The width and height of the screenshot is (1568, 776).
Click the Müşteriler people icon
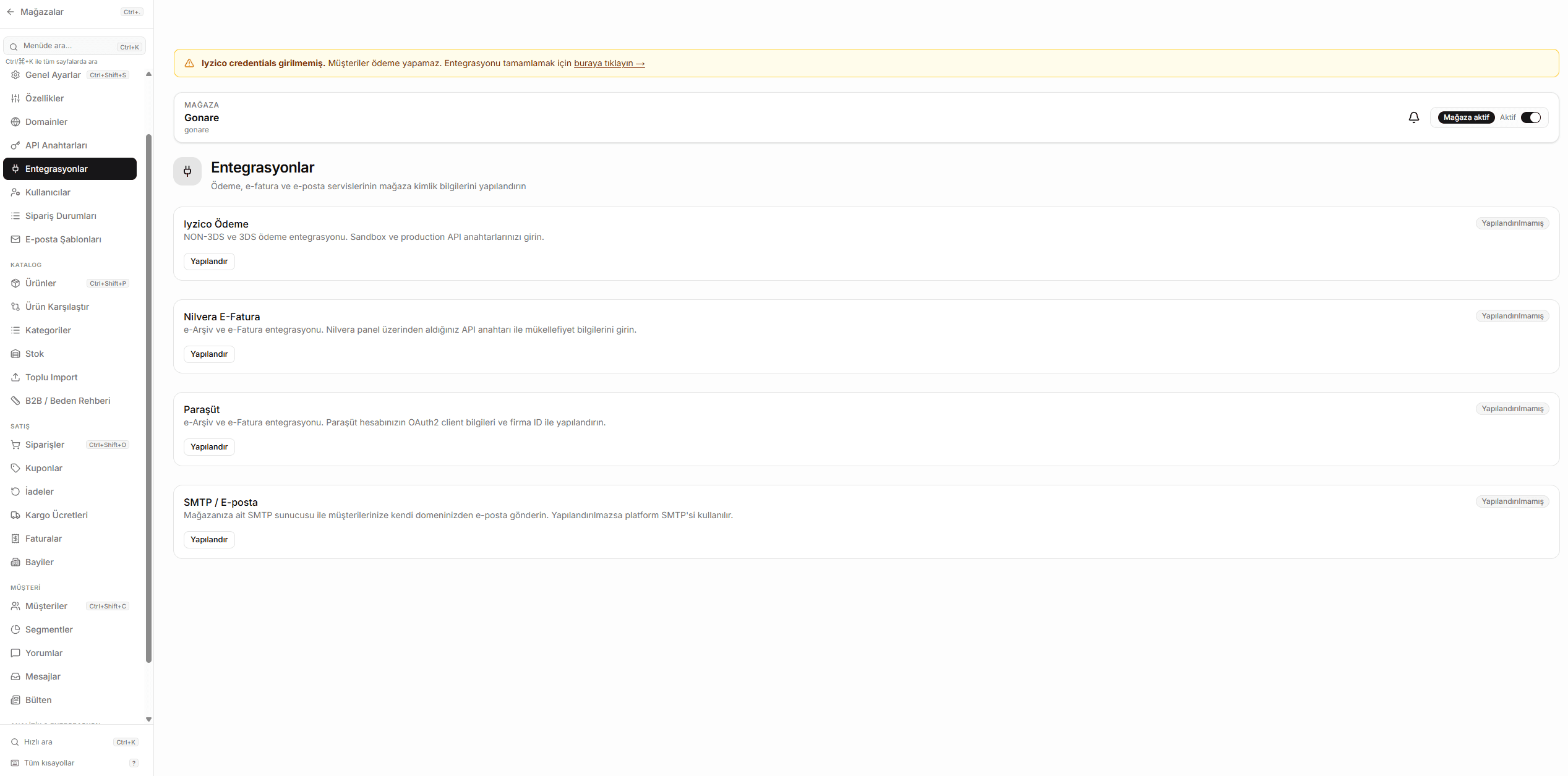click(x=15, y=606)
